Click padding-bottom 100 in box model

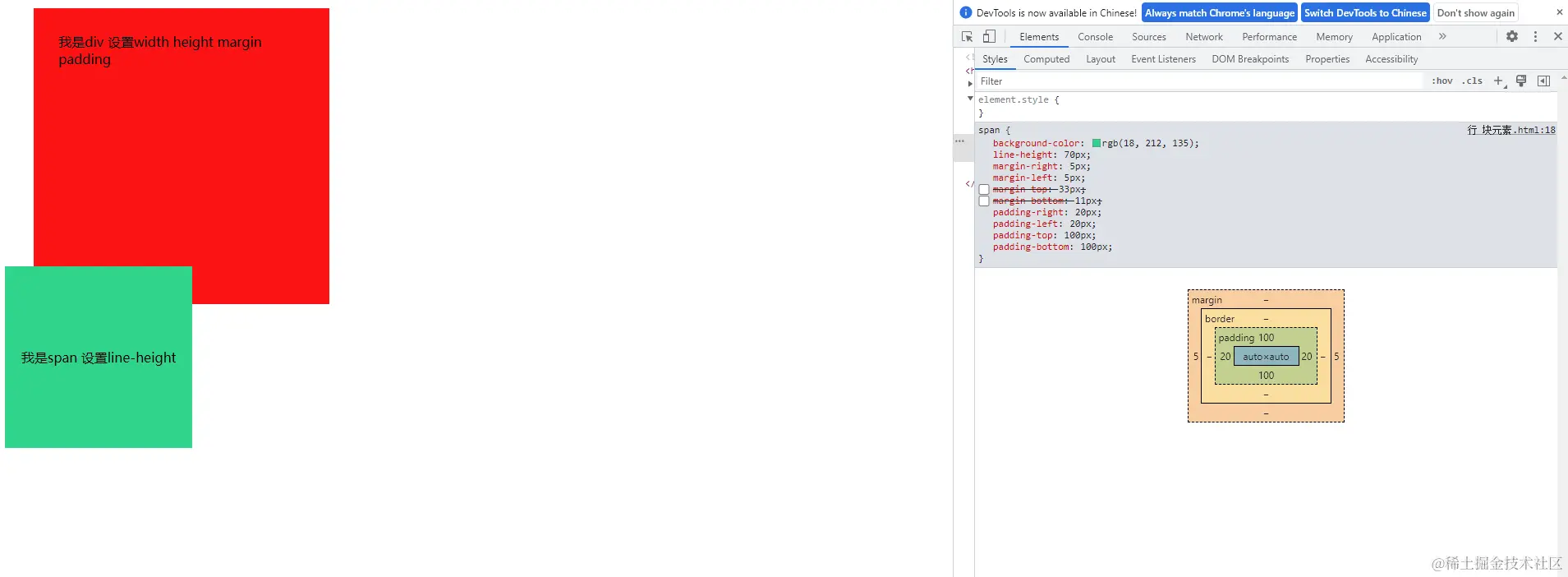point(1266,376)
